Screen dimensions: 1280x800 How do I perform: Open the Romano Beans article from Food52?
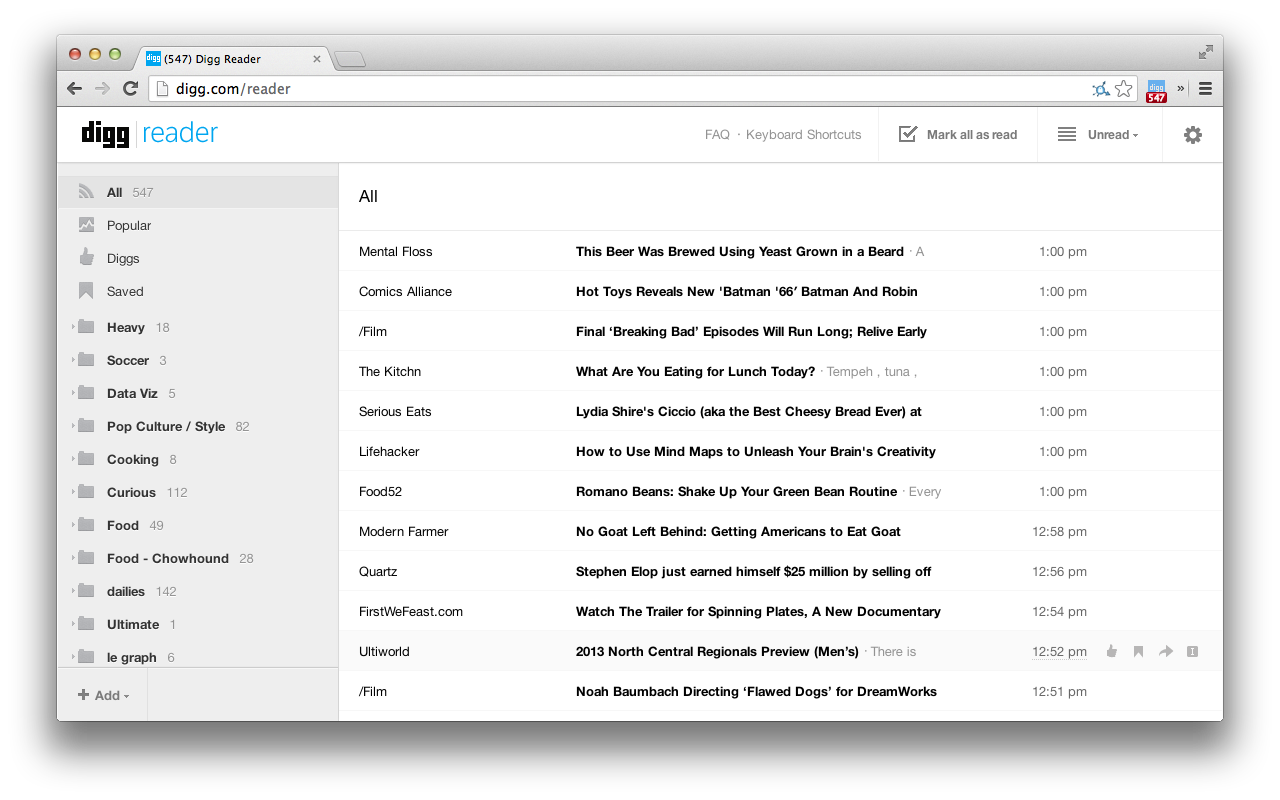pyautogui.click(x=736, y=492)
